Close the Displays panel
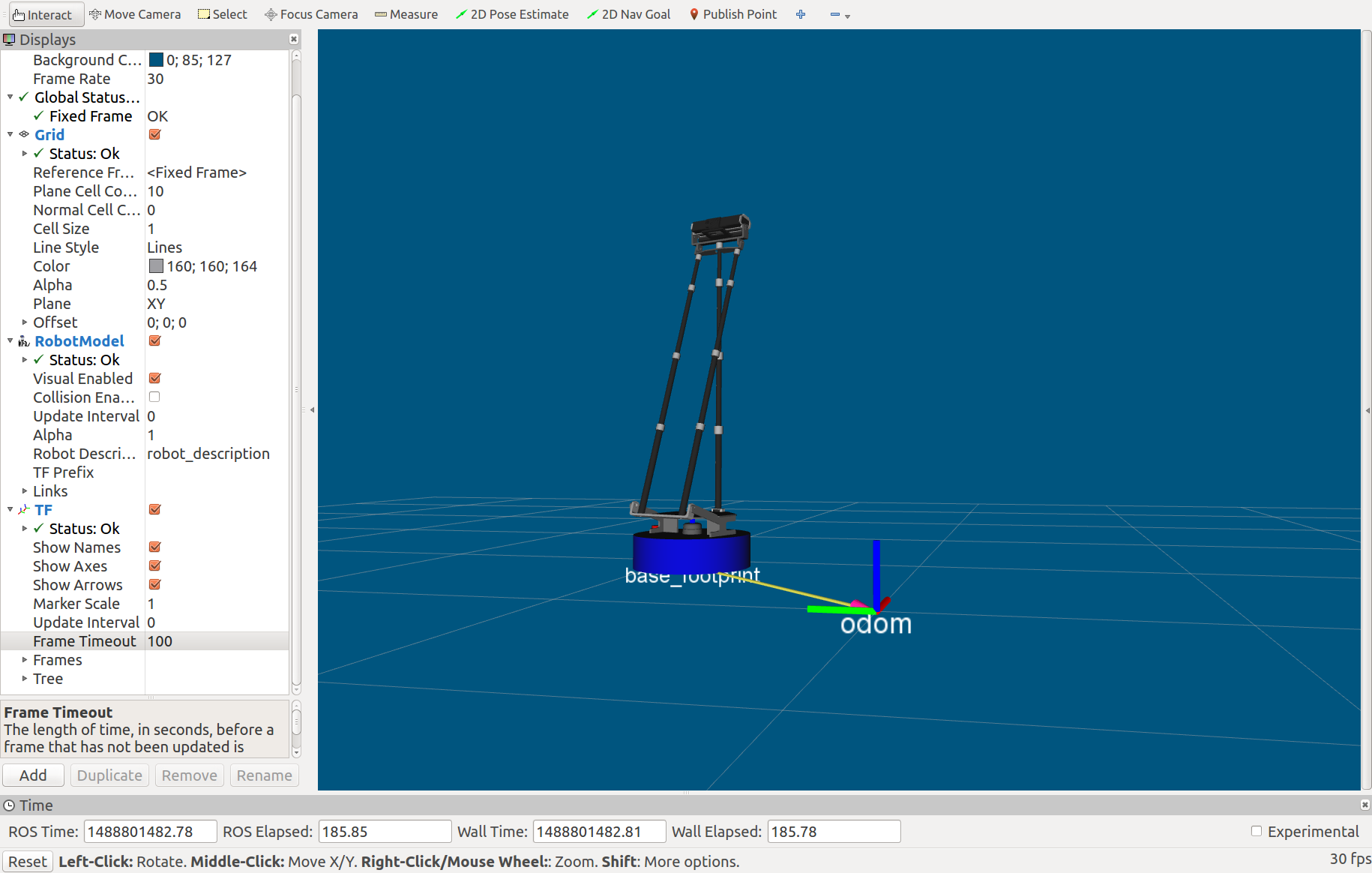Image resolution: width=1372 pixels, height=873 pixels. (294, 39)
